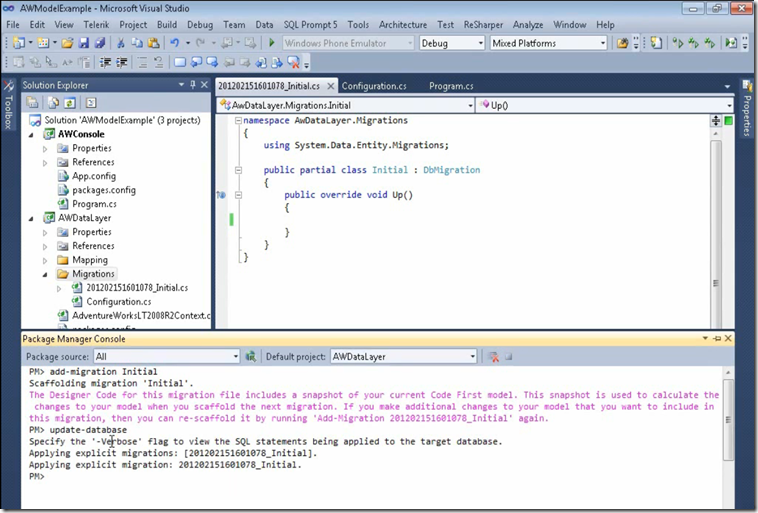Click the View Code icon in Solution Explorer
This screenshot has width=758, height=513.
[x=91, y=103]
